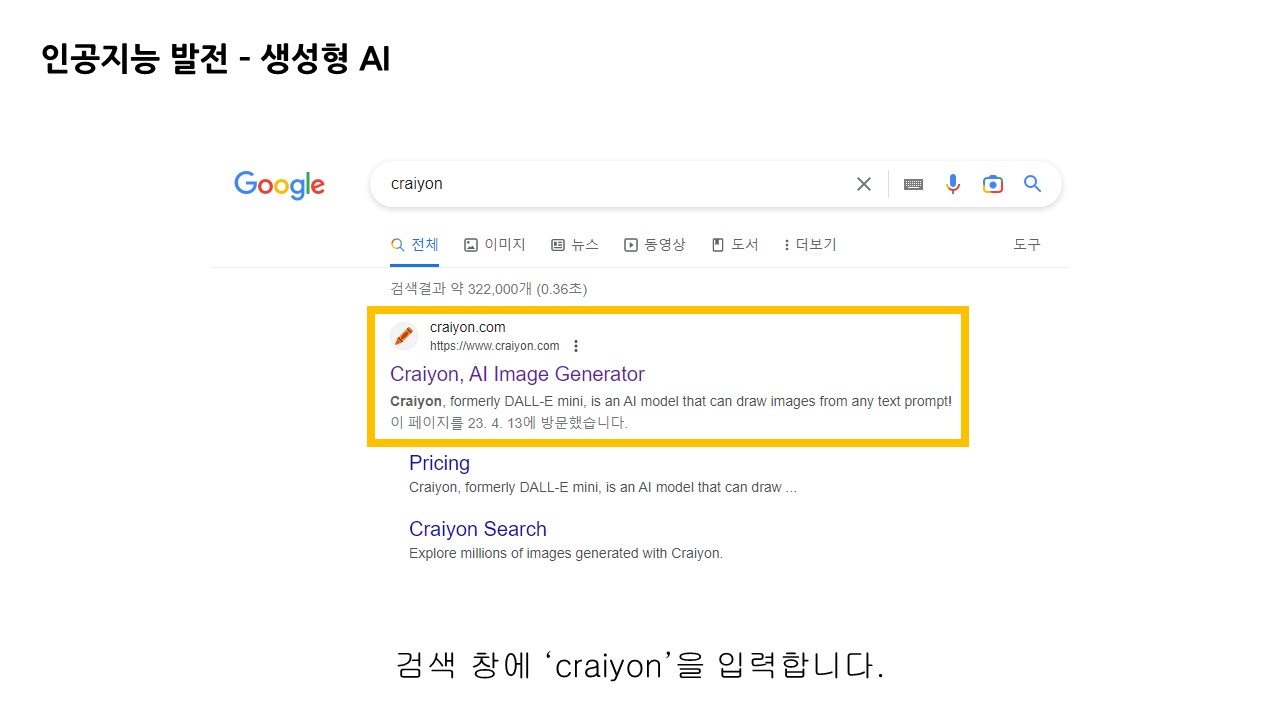Switch to the 도서 tab
The image size is (1280, 720).
(735, 244)
